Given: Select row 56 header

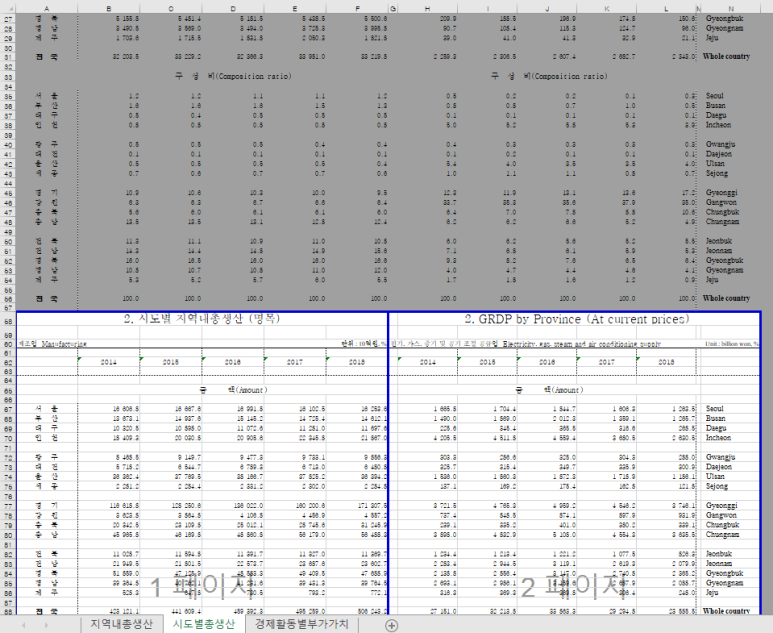Looking at the screenshot, I should (x=8, y=299).
